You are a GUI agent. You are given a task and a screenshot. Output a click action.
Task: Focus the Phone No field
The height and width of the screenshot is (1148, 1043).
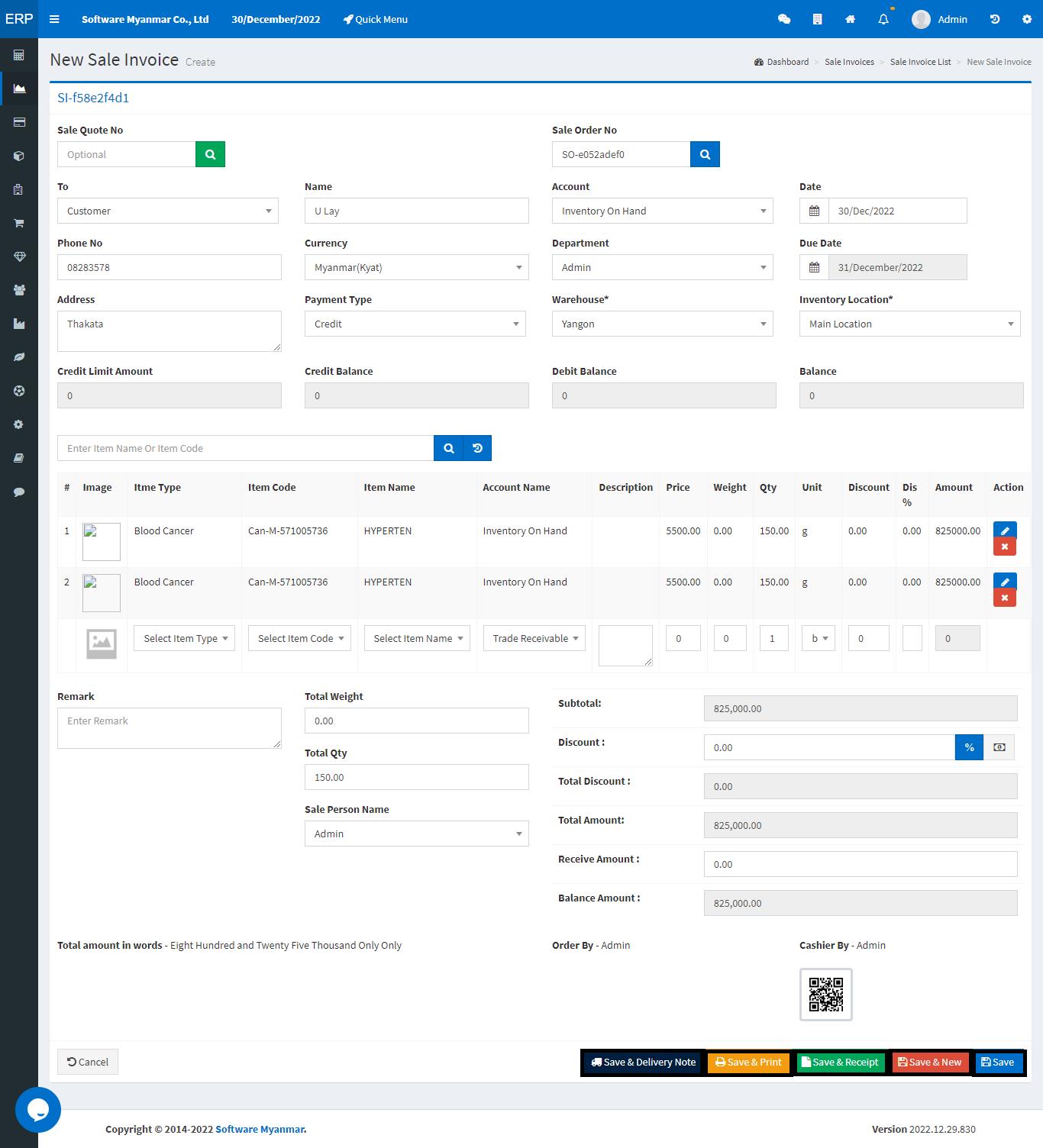(x=170, y=267)
